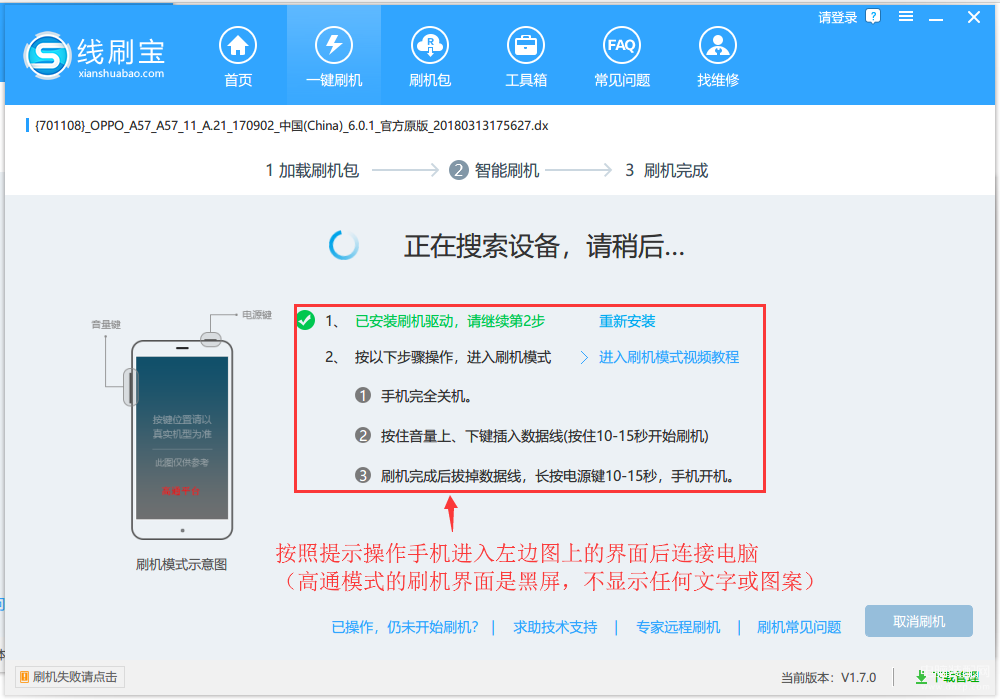Open 求助技术支持 link

(x=555, y=627)
